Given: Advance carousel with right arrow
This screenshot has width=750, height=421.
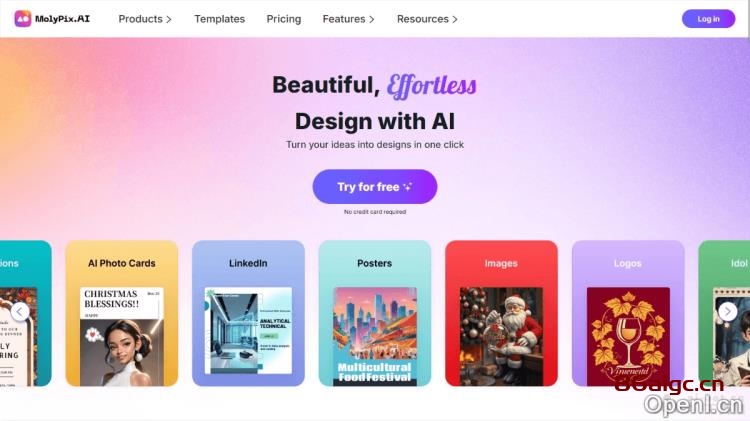Looking at the screenshot, I should coord(728,312).
